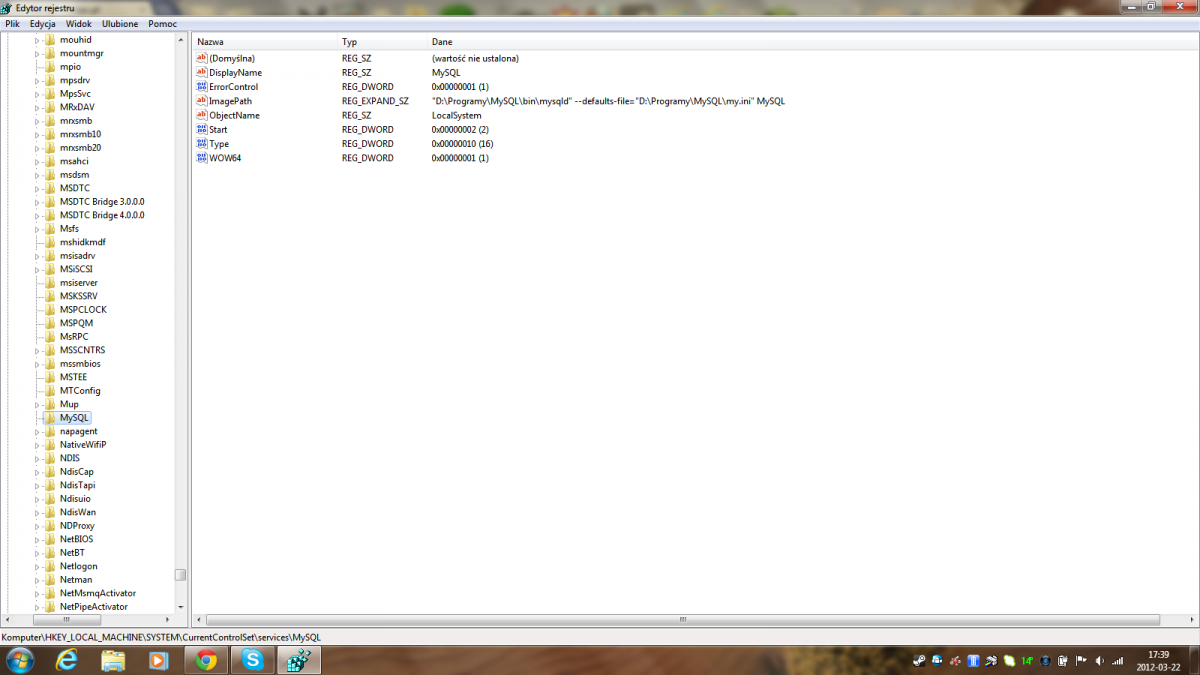Expand the MSDTC Bridge 3.0.0.0 node
Screen dimensions: 1200x675
38,202
